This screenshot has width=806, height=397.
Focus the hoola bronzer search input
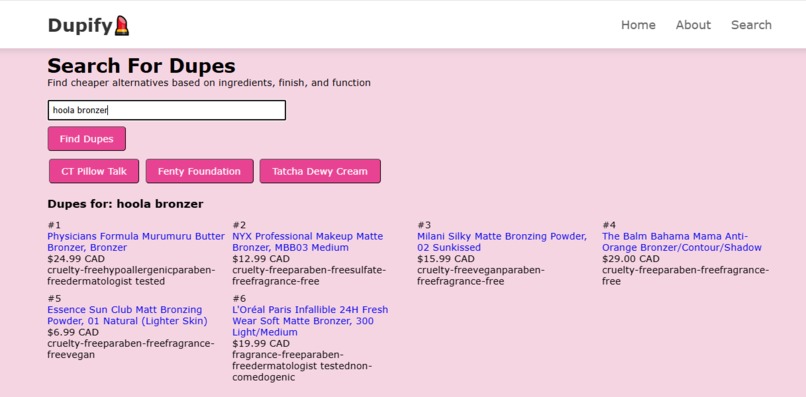tap(167, 110)
